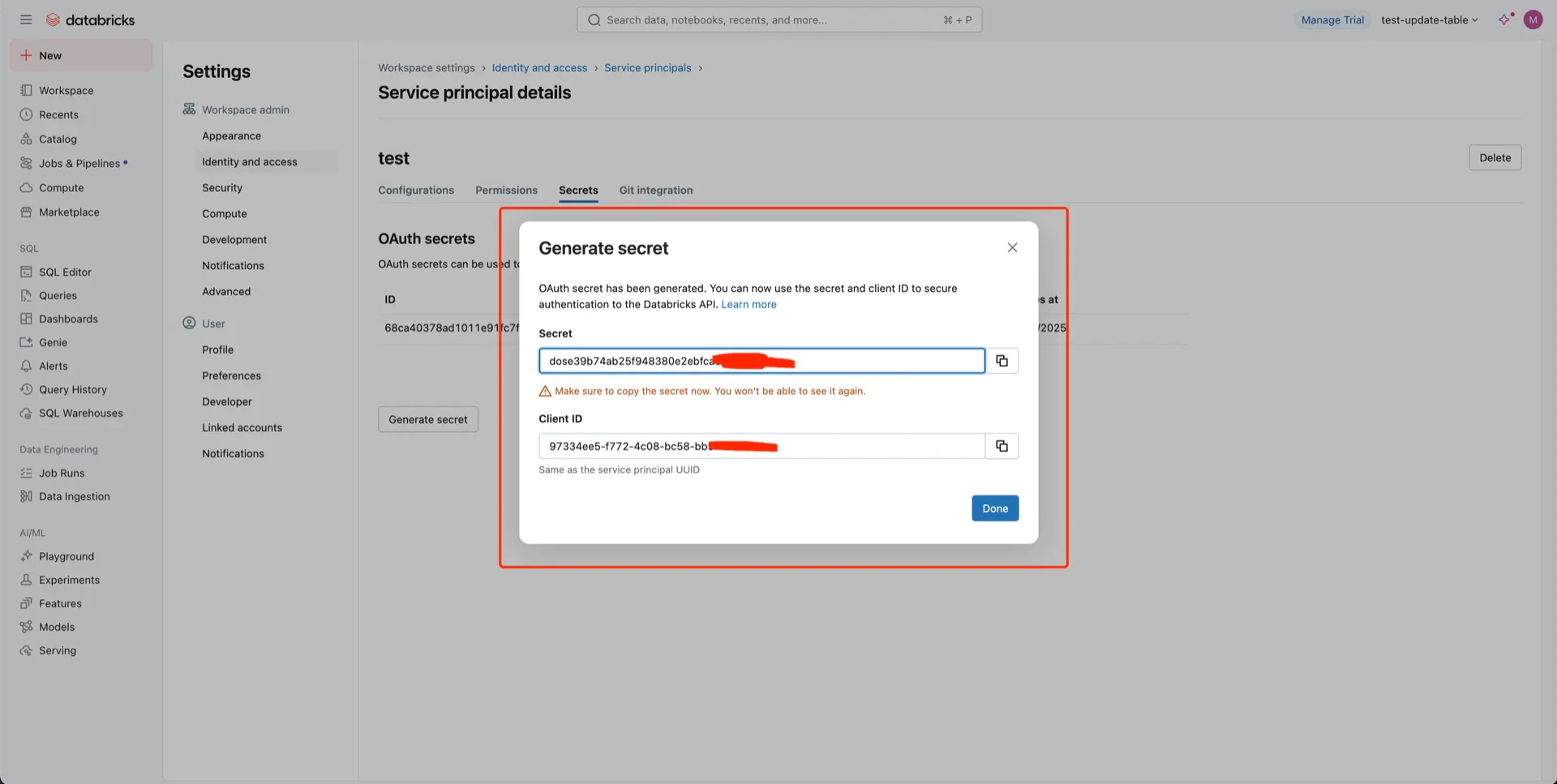Select the Secrets tab
1557x784 pixels.
click(578, 190)
